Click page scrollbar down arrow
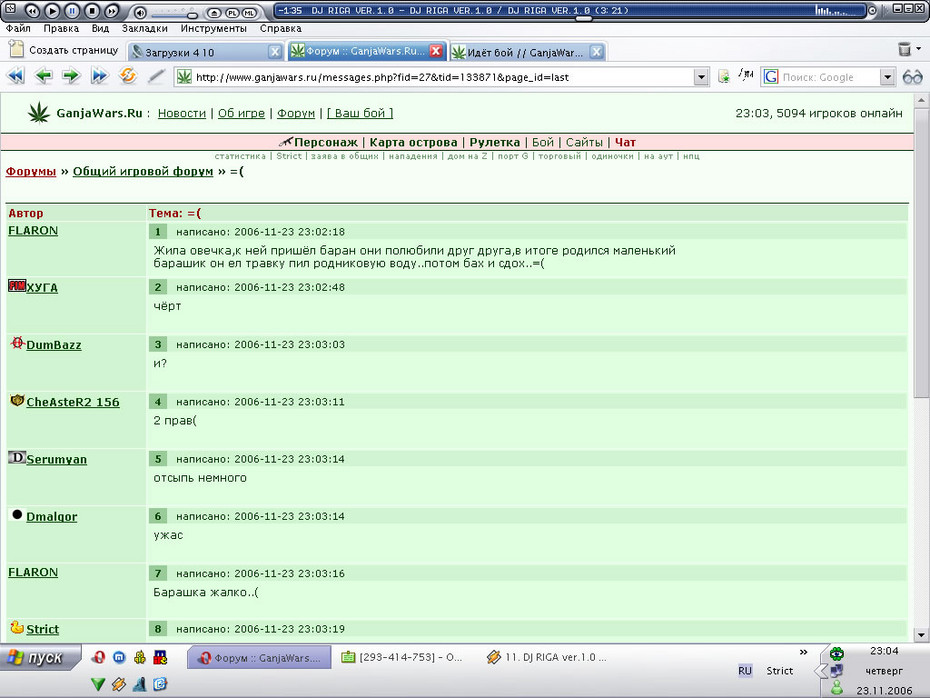930x698 pixels. click(x=921, y=635)
